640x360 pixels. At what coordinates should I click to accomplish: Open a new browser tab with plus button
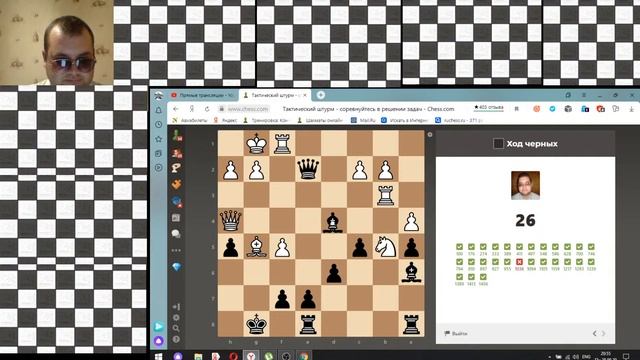(x=321, y=95)
